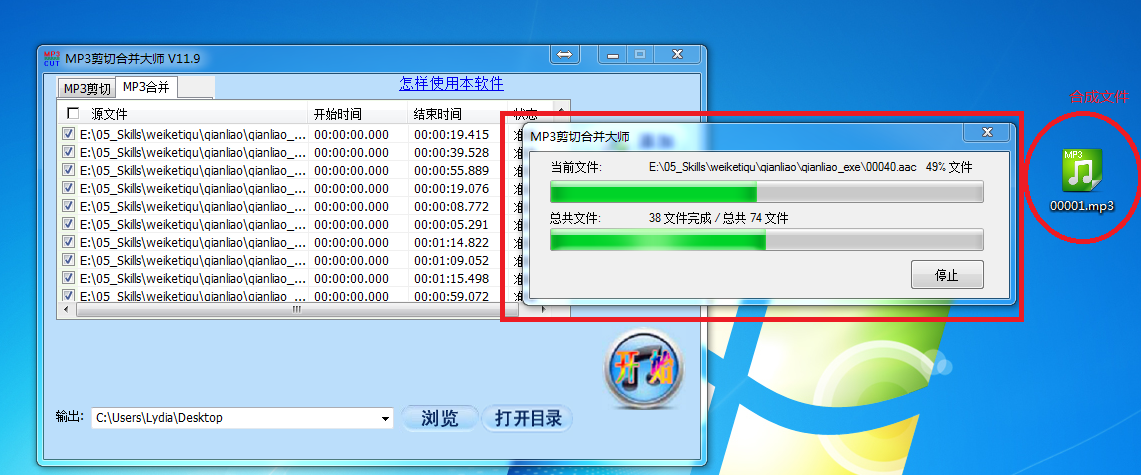Close the progress dialog with its X
Viewport: 1141px width, 475px height.
[x=987, y=132]
